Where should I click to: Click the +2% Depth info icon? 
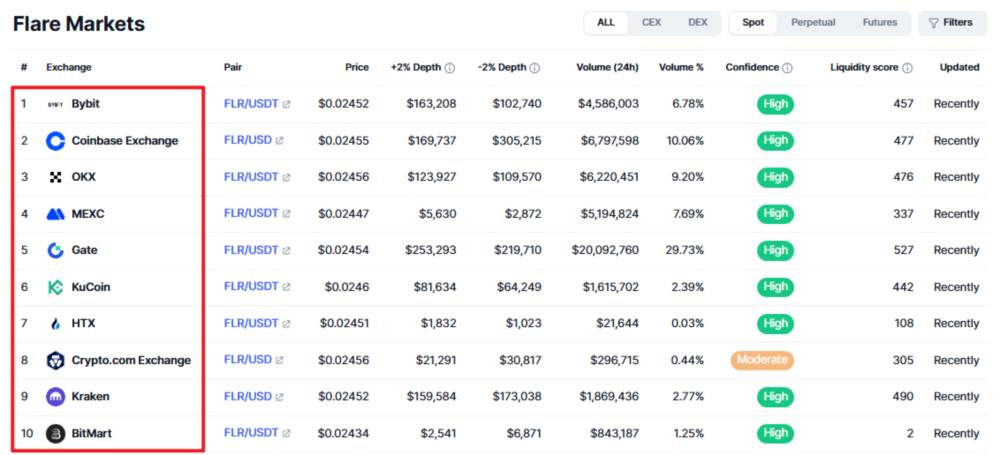tap(450, 68)
